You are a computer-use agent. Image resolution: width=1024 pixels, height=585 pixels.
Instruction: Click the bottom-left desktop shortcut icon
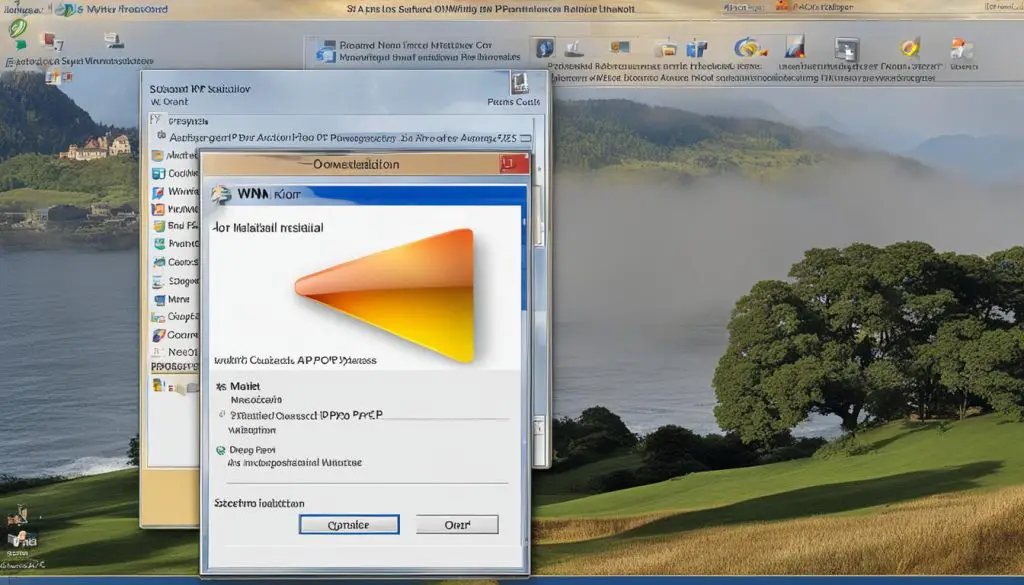pyautogui.click(x=22, y=539)
